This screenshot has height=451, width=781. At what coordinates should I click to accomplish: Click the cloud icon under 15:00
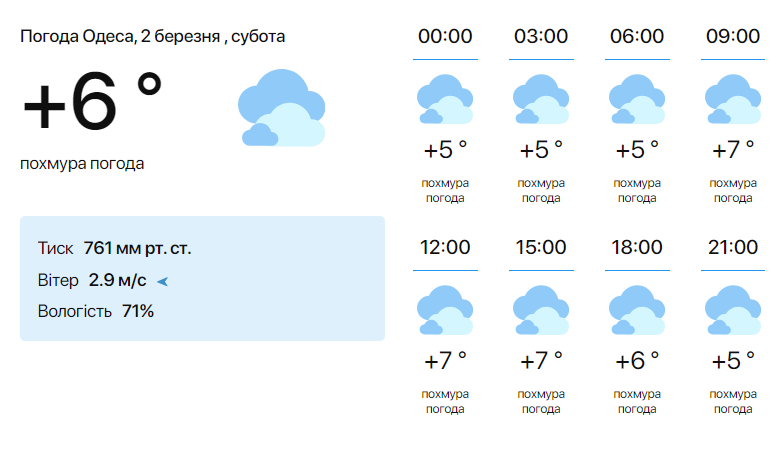541,310
